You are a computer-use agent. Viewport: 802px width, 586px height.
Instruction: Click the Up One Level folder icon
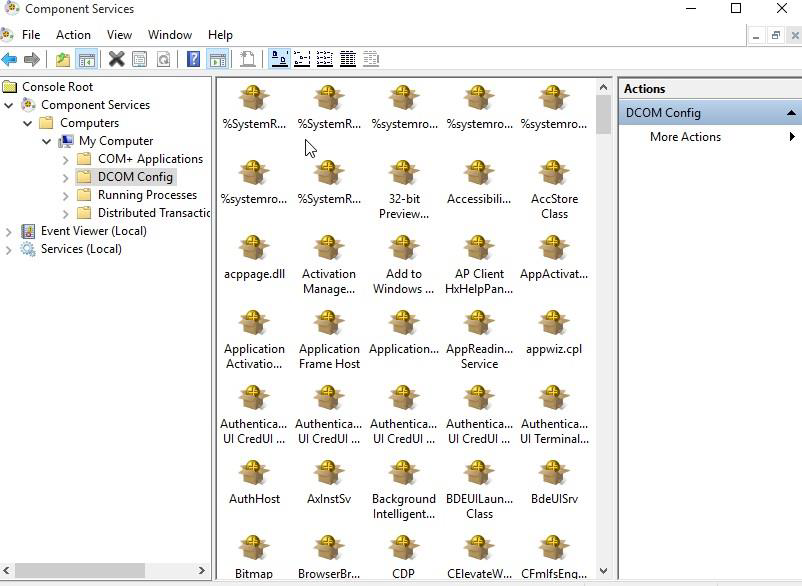click(63, 59)
